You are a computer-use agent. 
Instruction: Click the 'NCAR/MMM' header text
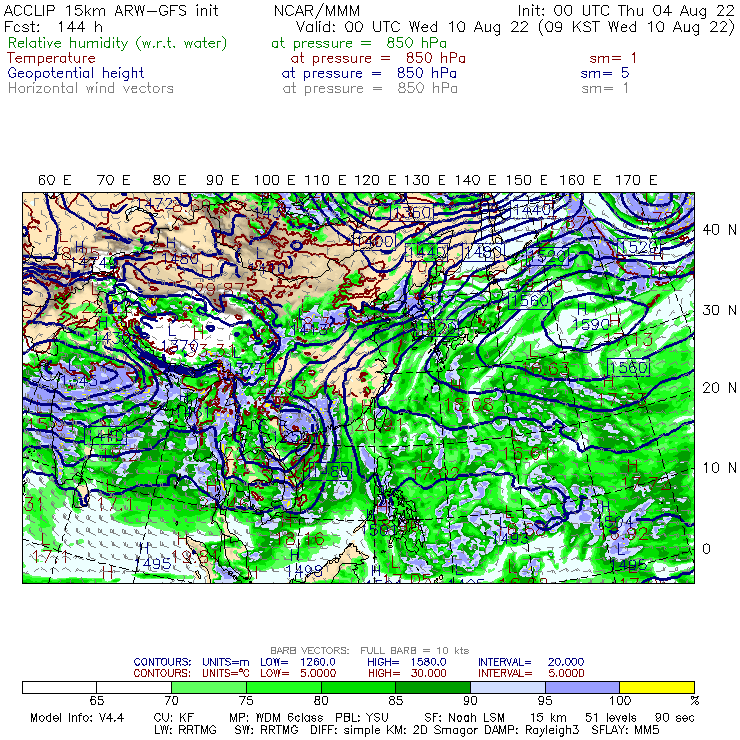click(317, 11)
